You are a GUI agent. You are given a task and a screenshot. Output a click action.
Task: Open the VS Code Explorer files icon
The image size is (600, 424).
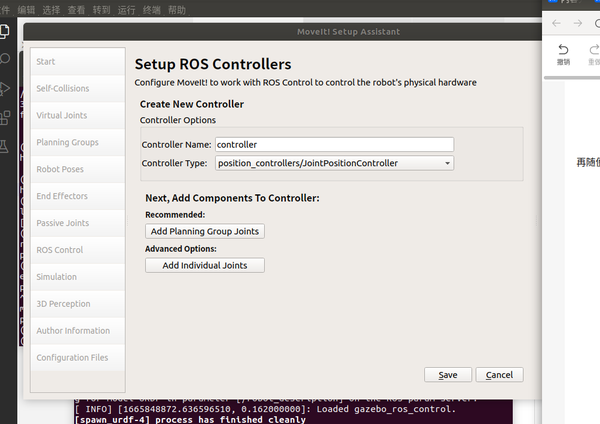pyautogui.click(x=5, y=31)
